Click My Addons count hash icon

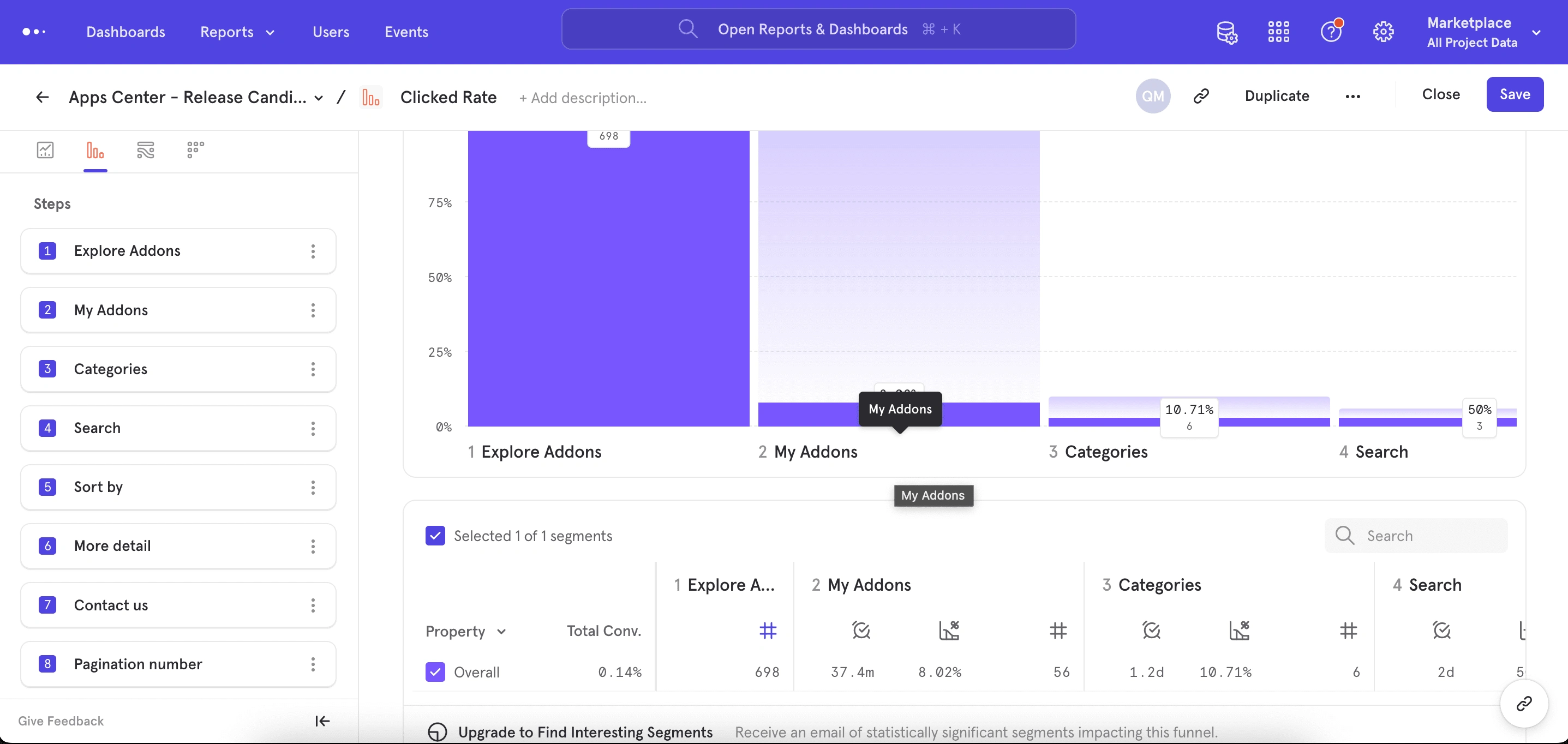1058,630
